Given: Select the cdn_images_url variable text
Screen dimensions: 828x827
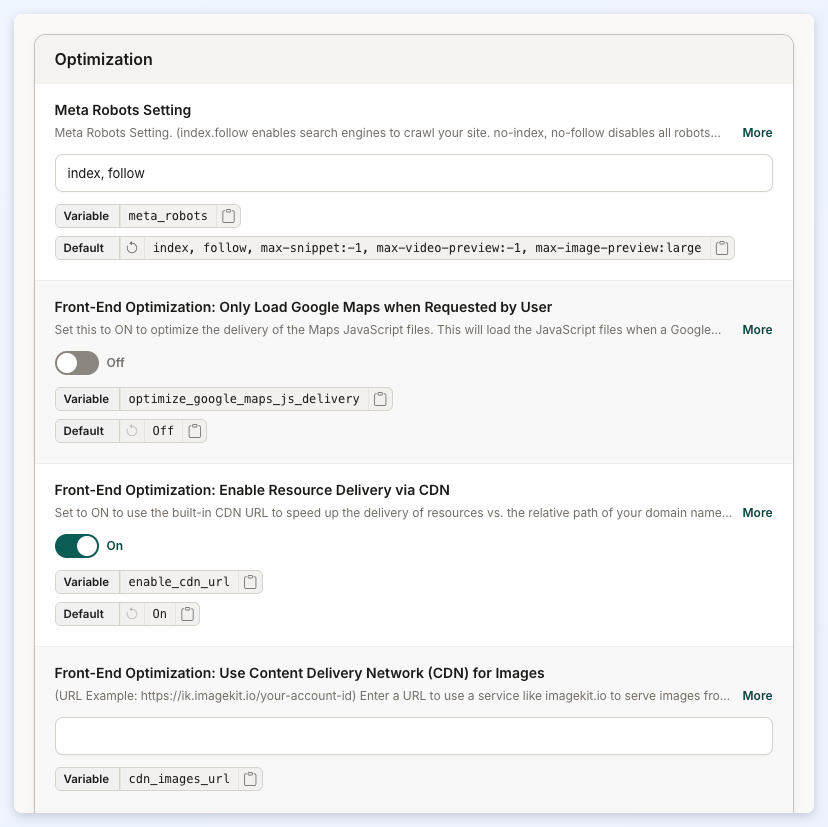Looking at the screenshot, I should 179,779.
